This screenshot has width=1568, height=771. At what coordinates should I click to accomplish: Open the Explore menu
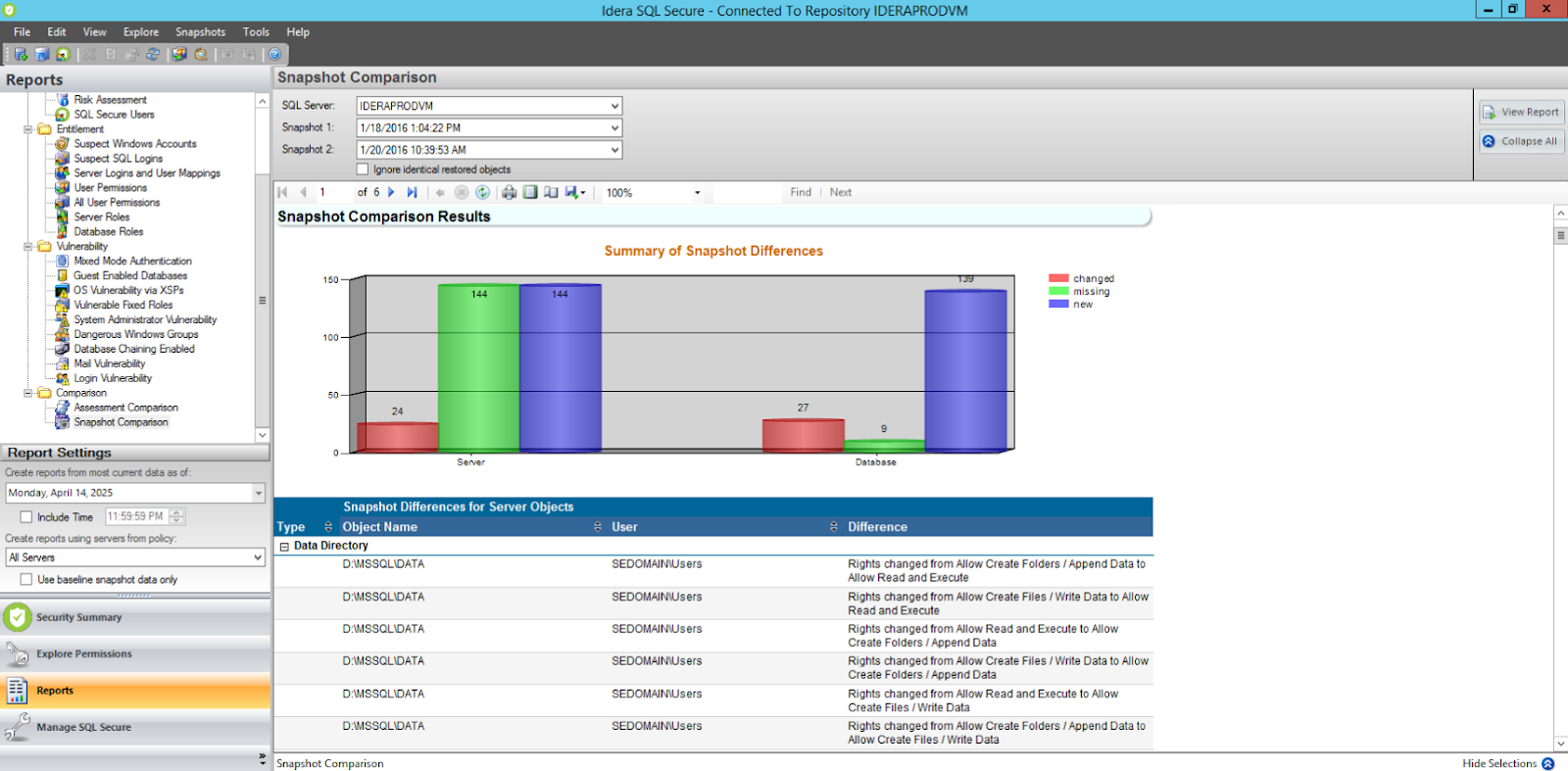(x=141, y=32)
